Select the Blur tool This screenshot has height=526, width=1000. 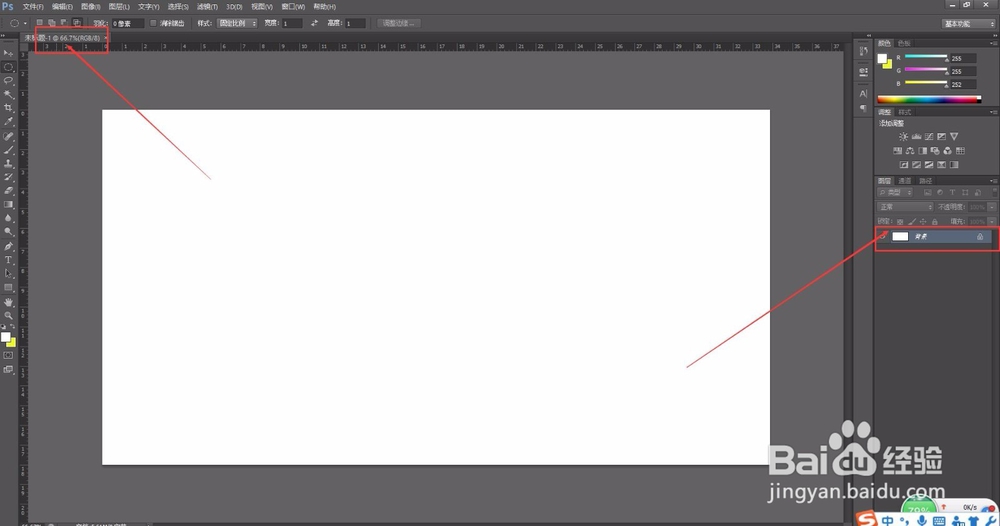[8, 218]
